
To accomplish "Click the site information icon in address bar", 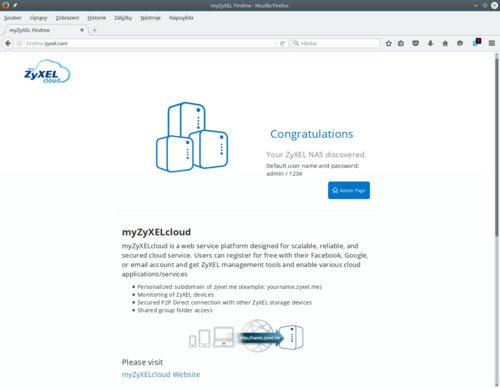I will pyautogui.click(x=19, y=43).
